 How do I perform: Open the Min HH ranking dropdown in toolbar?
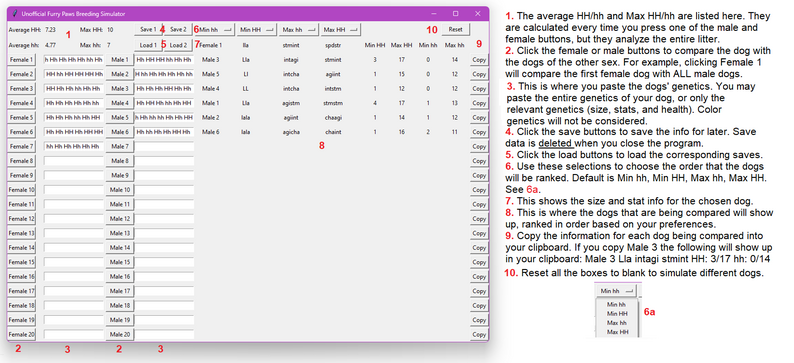tap(257, 30)
